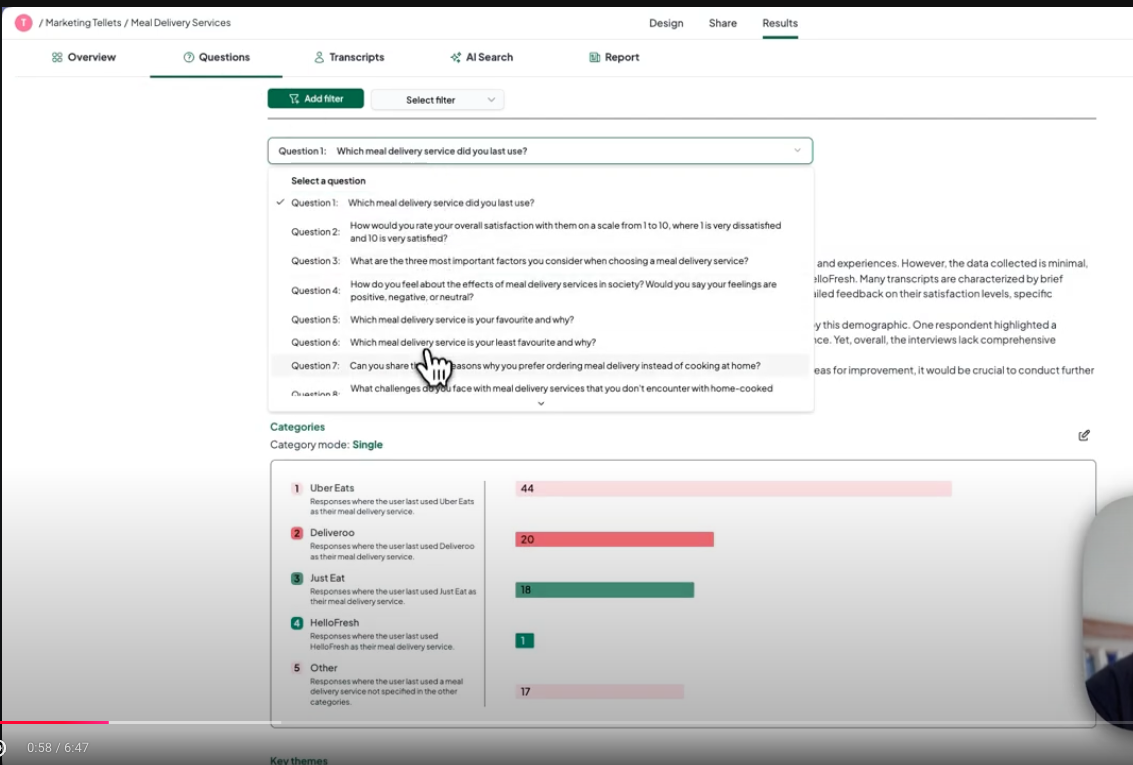
Task: Click the pink T workspace avatar
Action: [23, 22]
